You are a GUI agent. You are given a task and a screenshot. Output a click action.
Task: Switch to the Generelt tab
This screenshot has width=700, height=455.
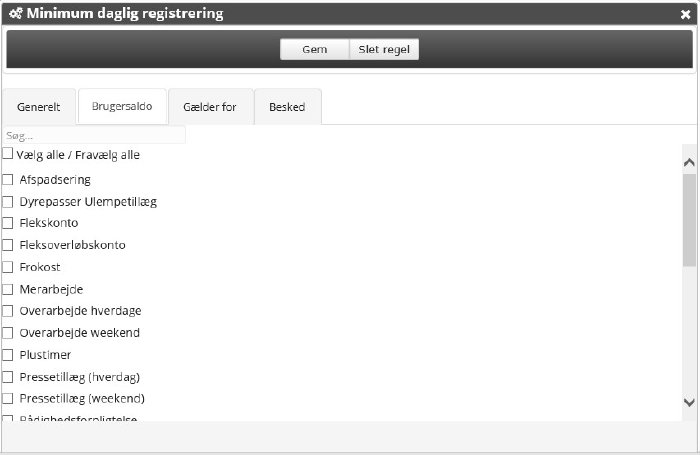(39, 107)
